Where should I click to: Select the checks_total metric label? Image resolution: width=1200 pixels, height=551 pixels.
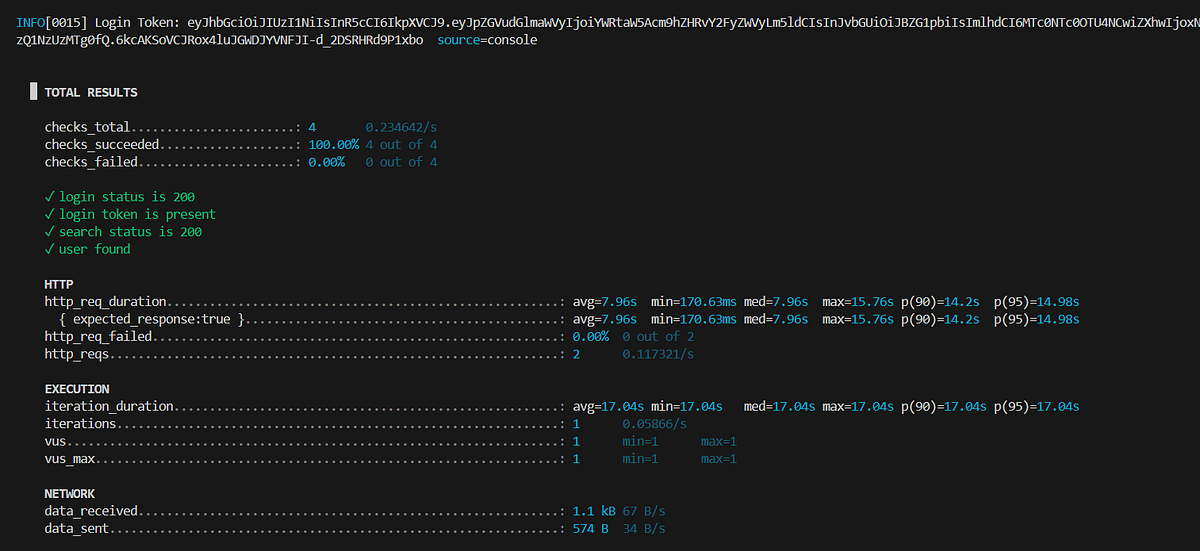(88, 128)
